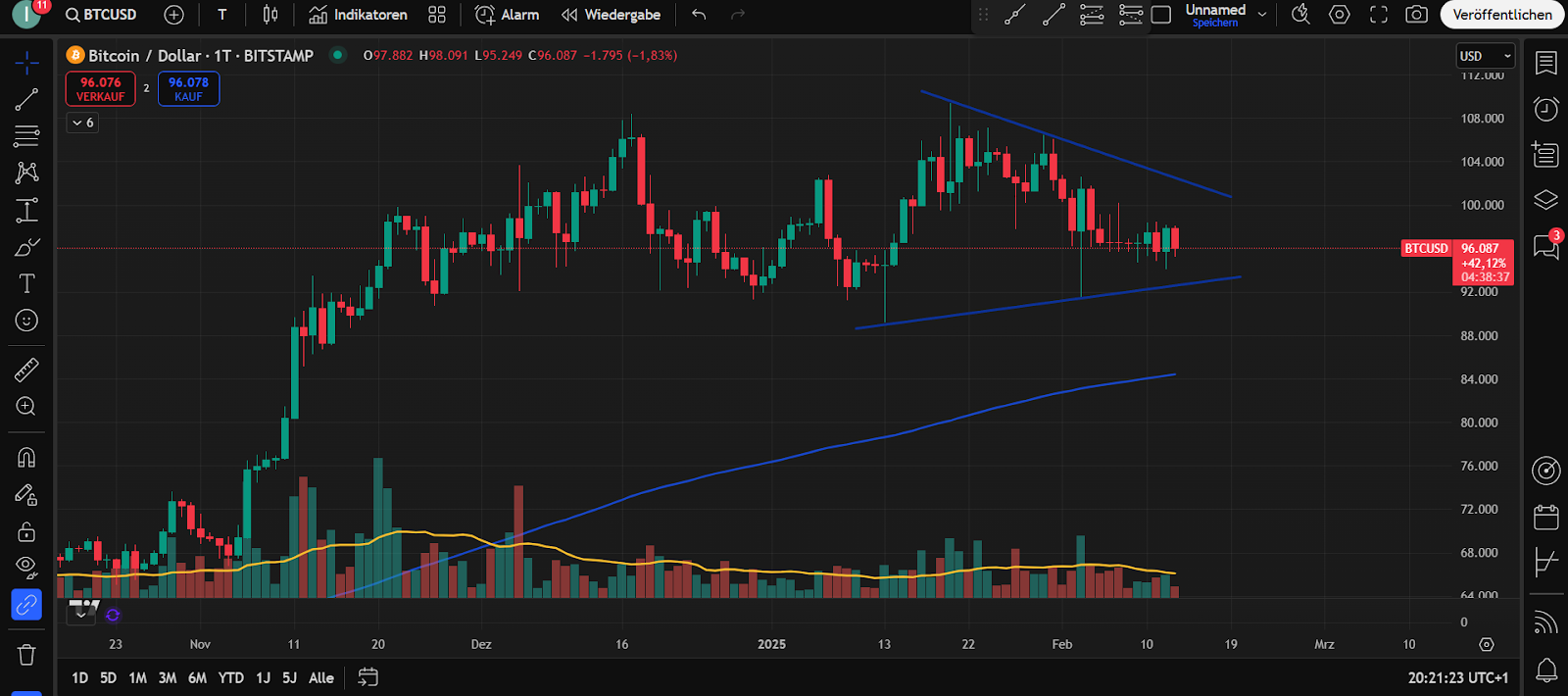Collapse the indicator legend showing 6

click(x=82, y=123)
